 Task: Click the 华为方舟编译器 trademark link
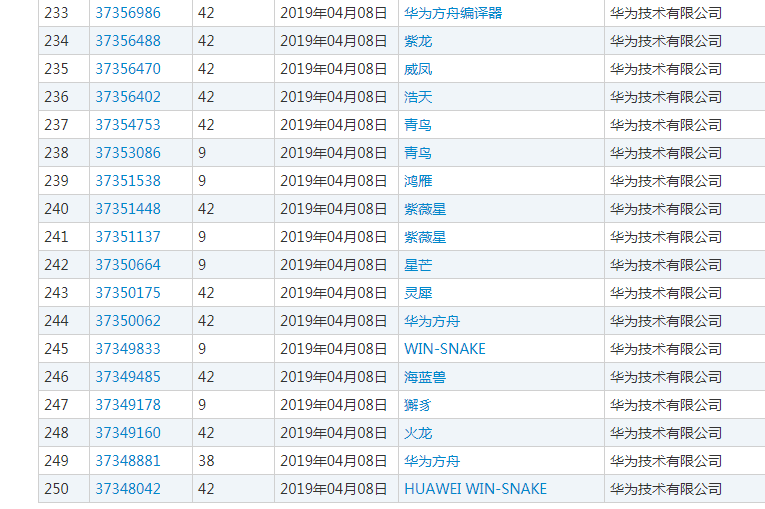(x=453, y=13)
